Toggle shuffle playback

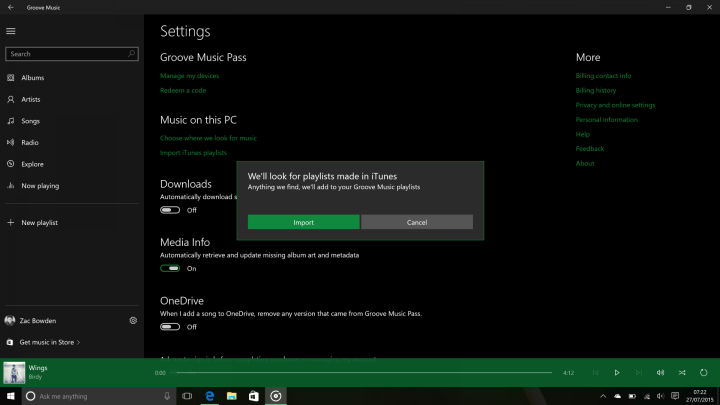(x=682, y=372)
